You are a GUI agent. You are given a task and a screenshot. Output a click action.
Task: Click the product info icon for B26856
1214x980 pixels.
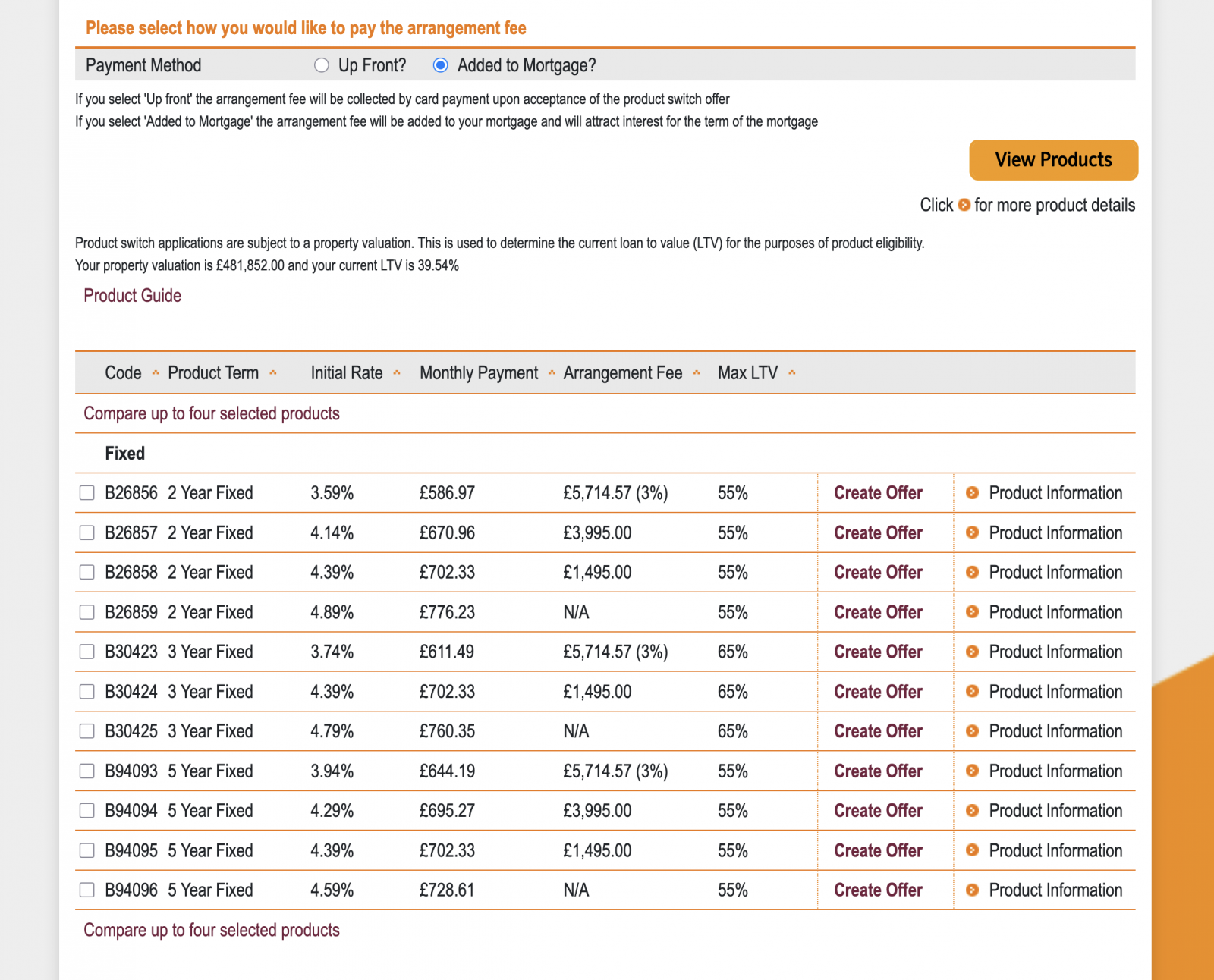click(972, 493)
